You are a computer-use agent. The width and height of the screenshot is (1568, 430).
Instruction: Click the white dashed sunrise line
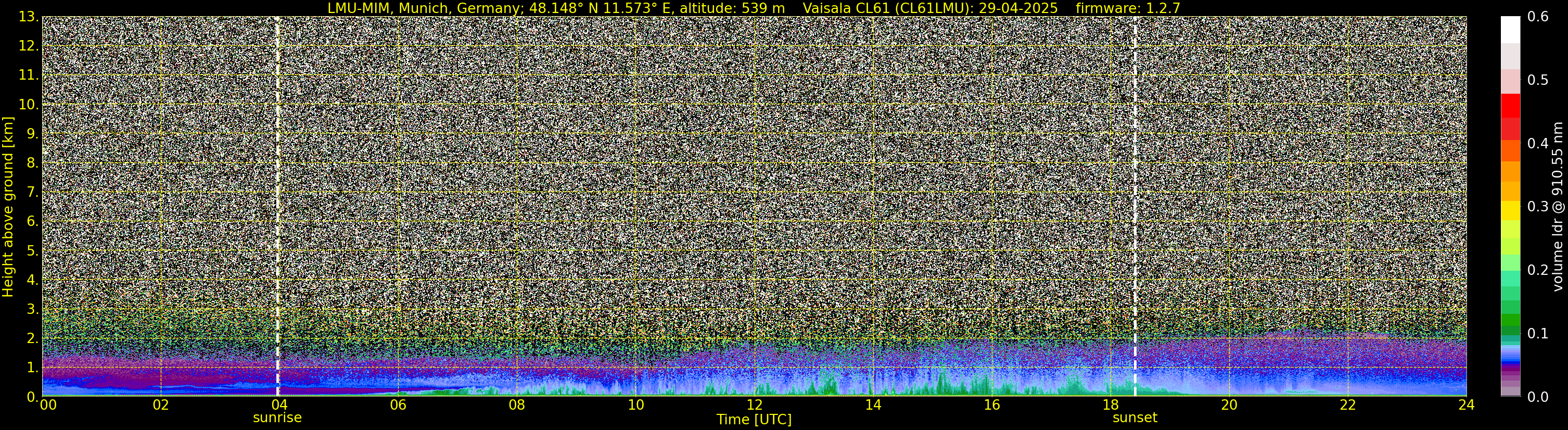pyautogui.click(x=277, y=207)
